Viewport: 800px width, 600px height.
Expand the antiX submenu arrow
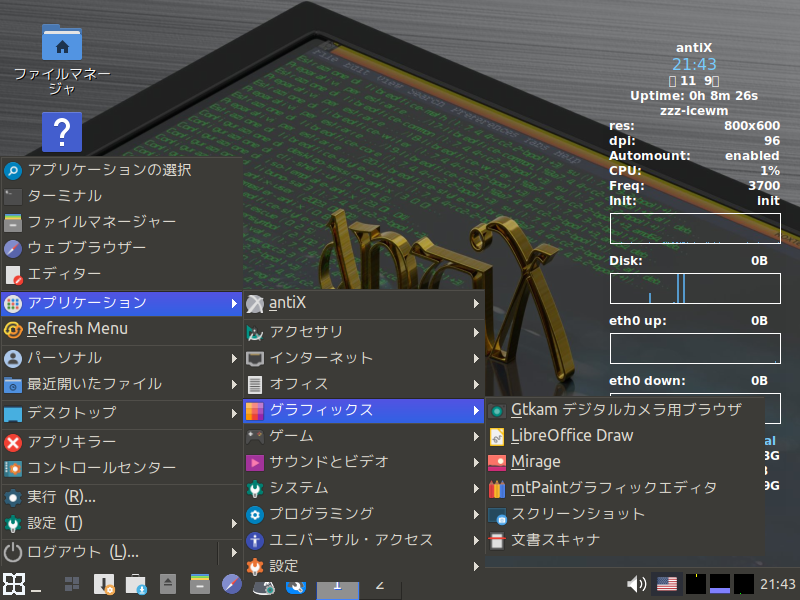(476, 304)
